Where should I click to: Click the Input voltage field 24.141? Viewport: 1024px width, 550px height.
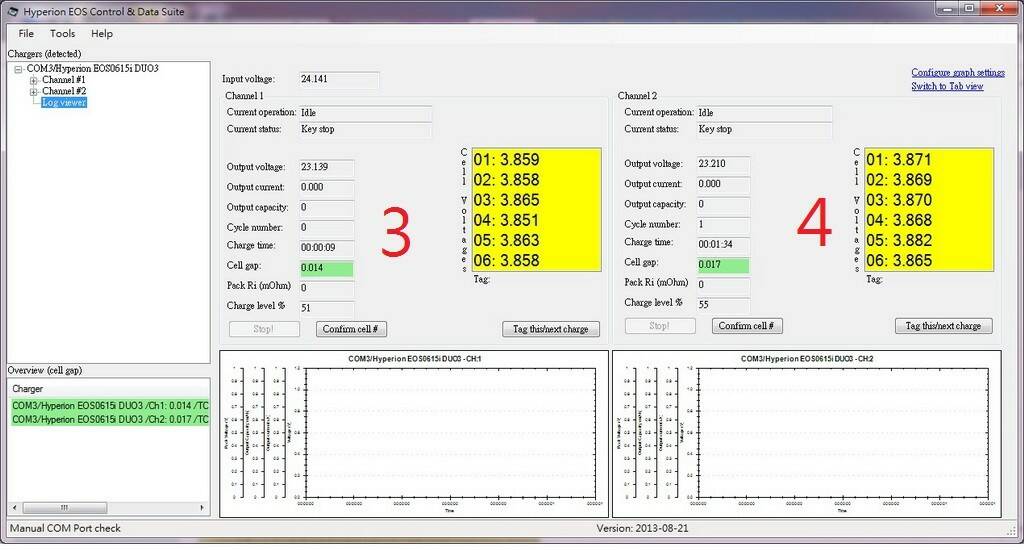[339, 79]
